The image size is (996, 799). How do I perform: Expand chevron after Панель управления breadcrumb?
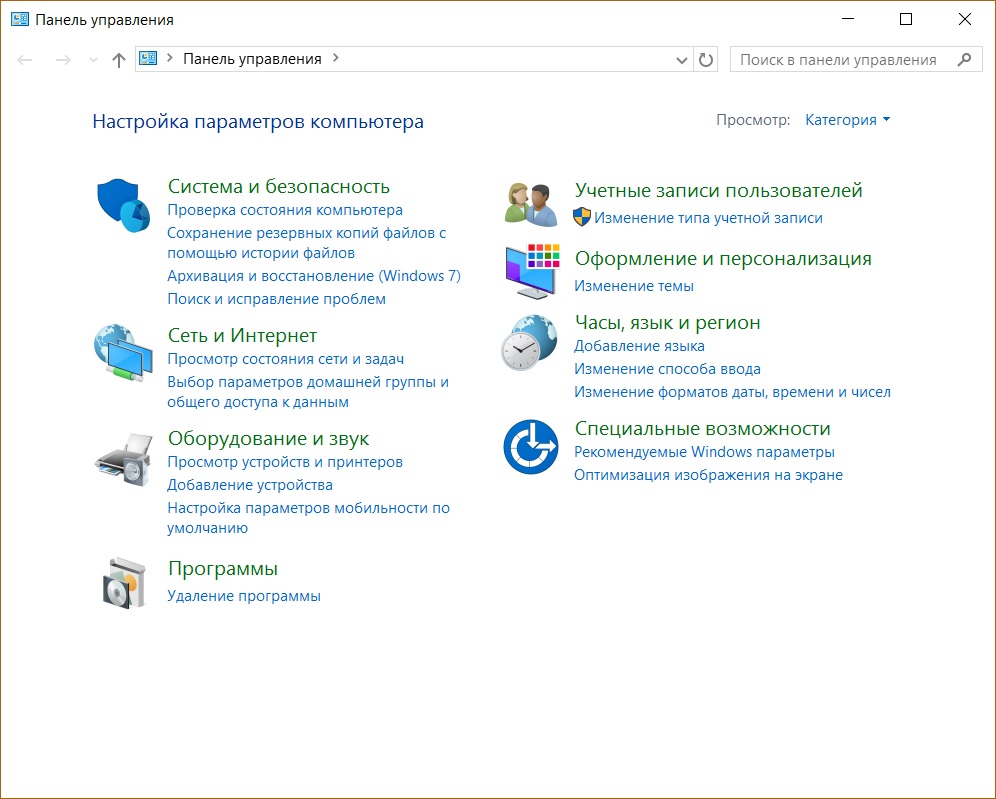coord(336,59)
